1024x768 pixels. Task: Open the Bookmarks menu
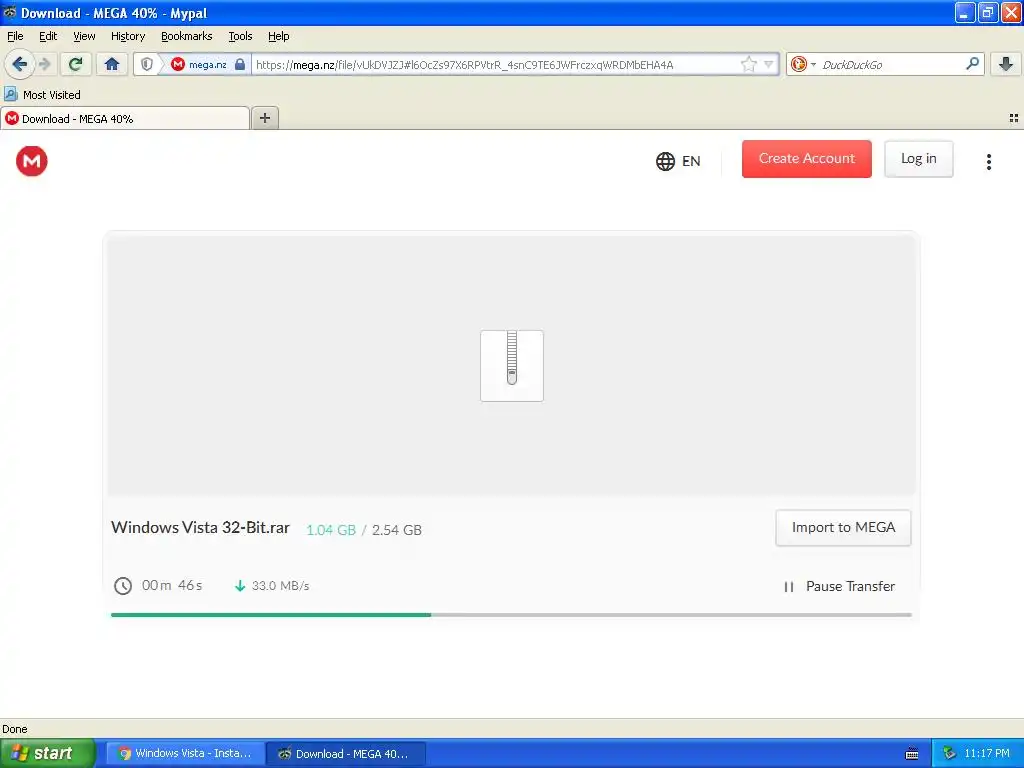pyautogui.click(x=186, y=36)
